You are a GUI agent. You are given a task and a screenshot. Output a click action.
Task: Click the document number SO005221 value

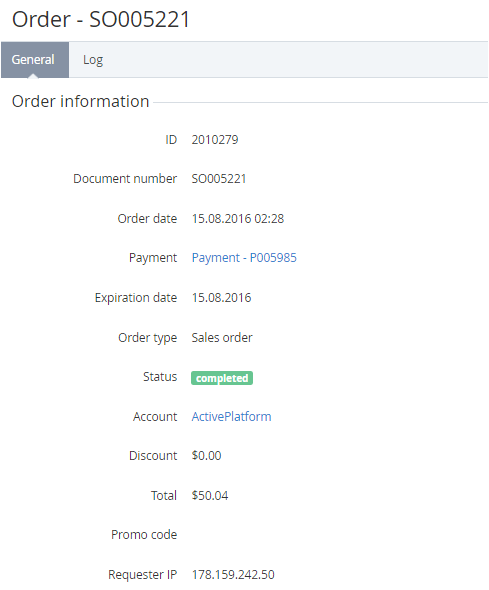(x=219, y=178)
